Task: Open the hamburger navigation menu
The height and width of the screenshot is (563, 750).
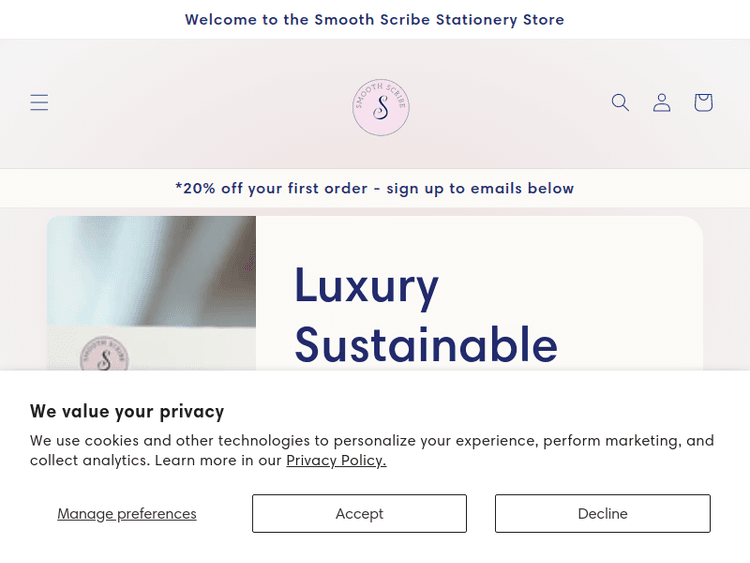Action: click(x=39, y=102)
